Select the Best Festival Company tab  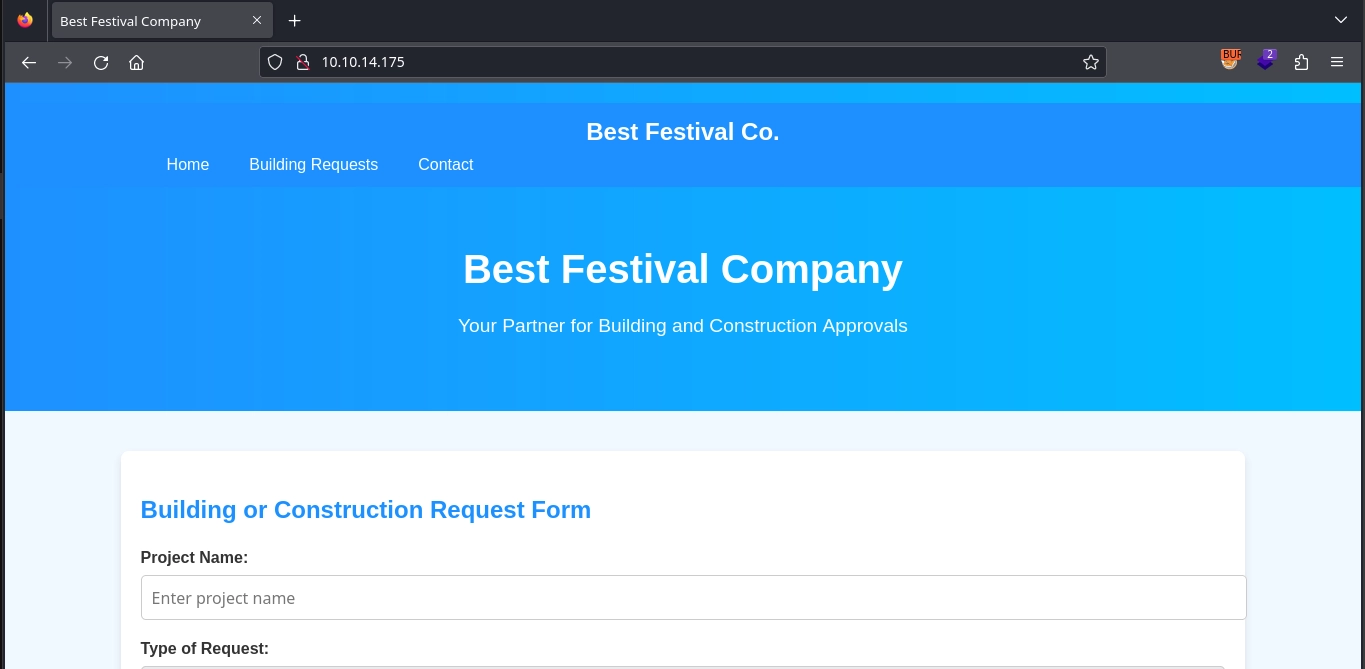click(150, 21)
